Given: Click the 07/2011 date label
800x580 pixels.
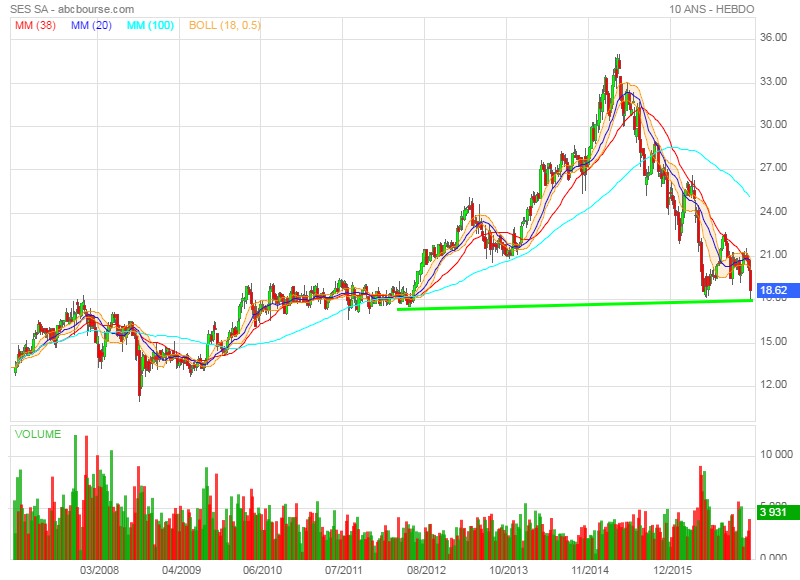Looking at the screenshot, I should coord(343,570).
